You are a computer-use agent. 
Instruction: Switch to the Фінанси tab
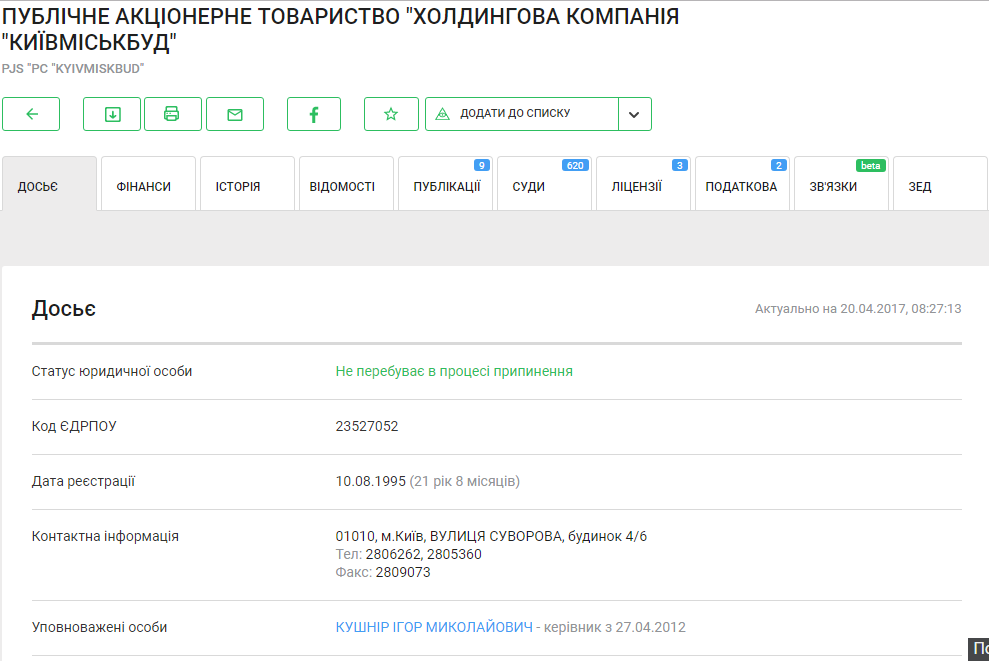pyautogui.click(x=147, y=185)
